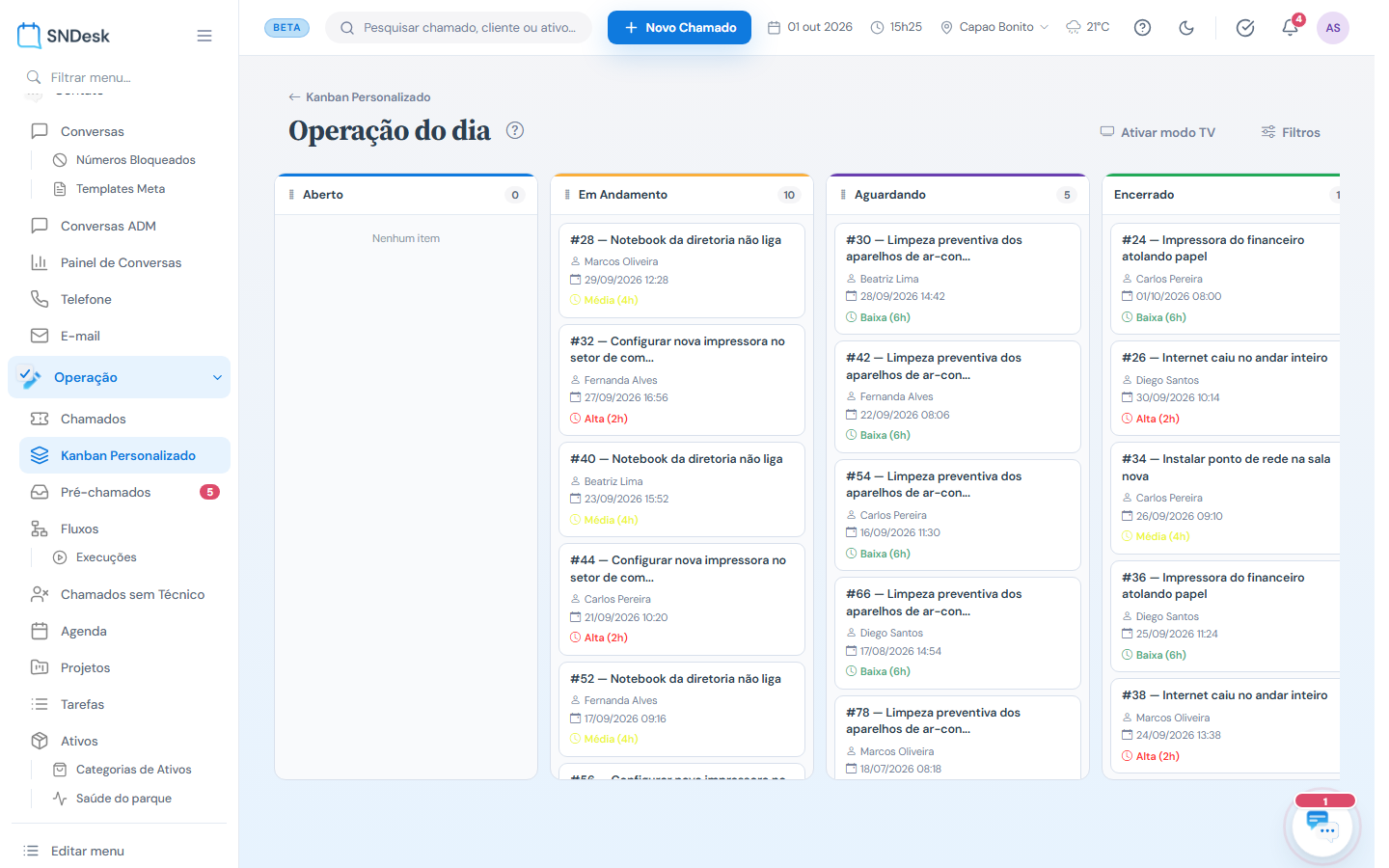Click drag handle icon of Em Andamento column

click(x=567, y=195)
